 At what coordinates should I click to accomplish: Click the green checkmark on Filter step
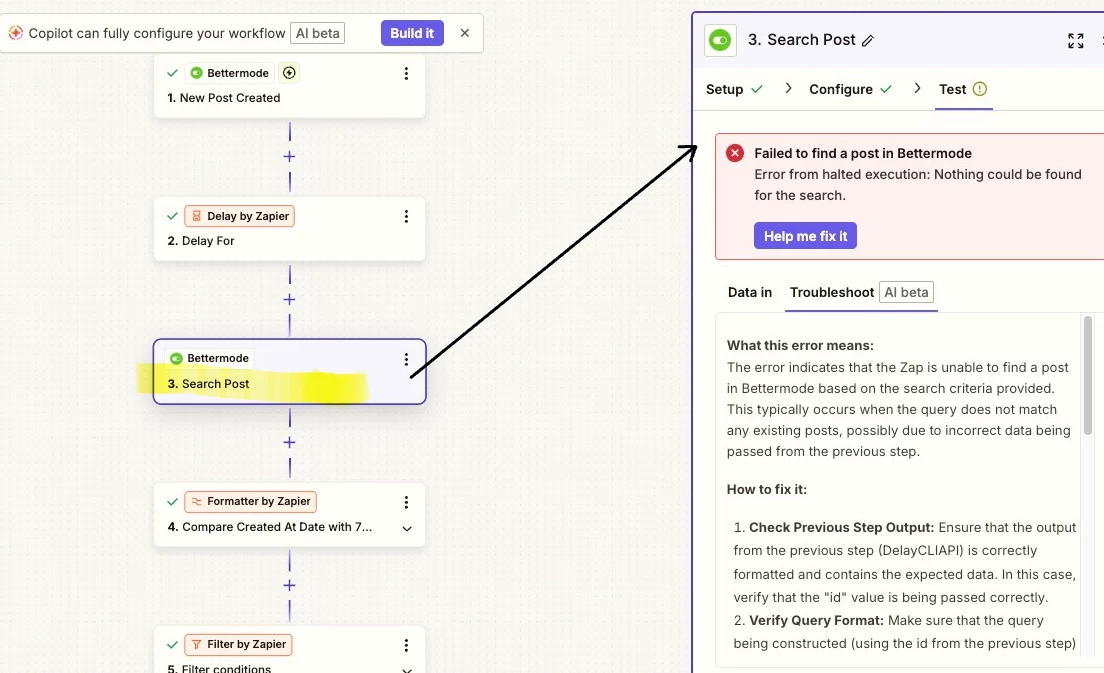pos(172,644)
